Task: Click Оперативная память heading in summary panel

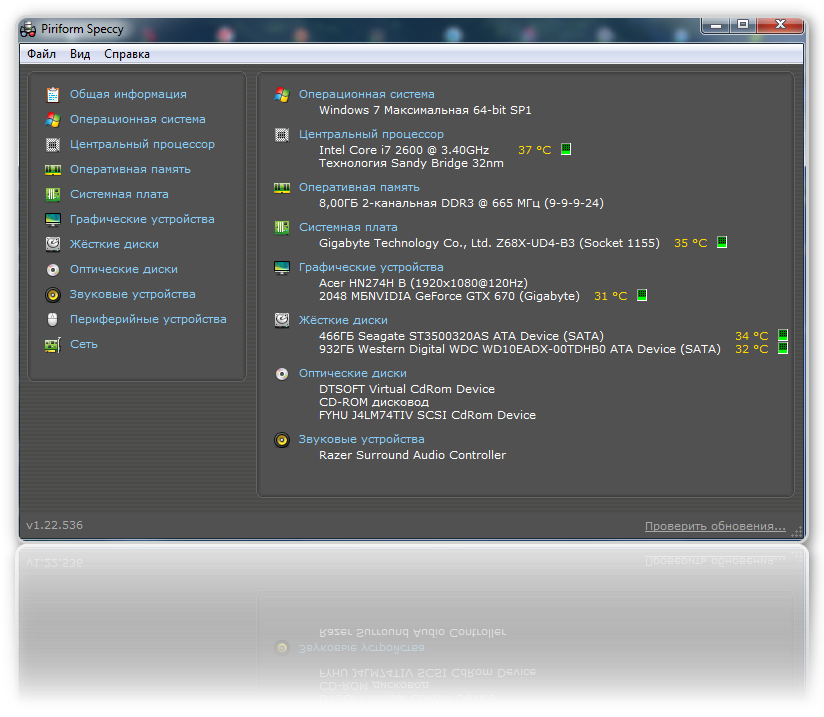Action: coord(359,188)
